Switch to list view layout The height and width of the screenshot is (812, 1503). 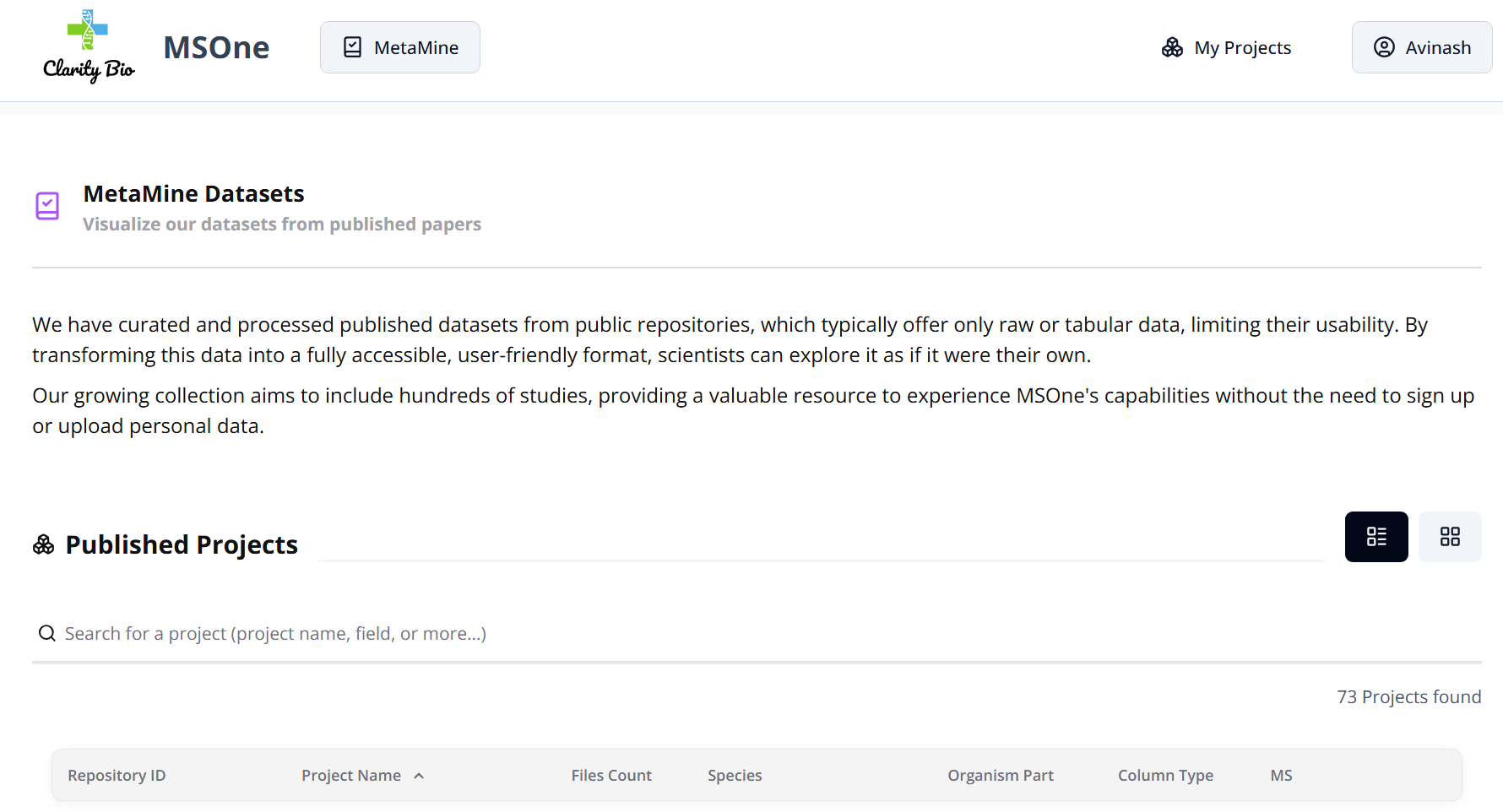(1376, 537)
